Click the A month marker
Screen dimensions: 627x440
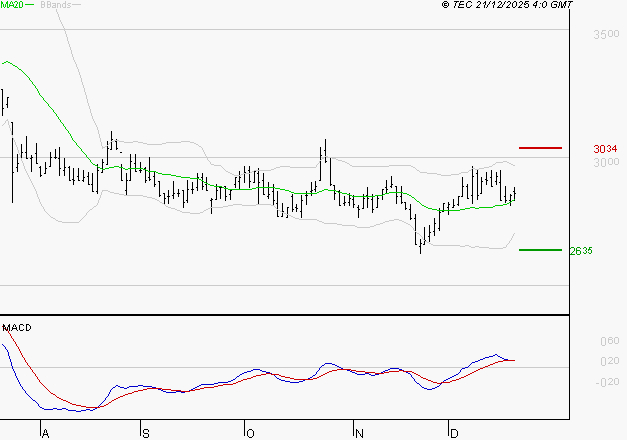click(x=45, y=434)
